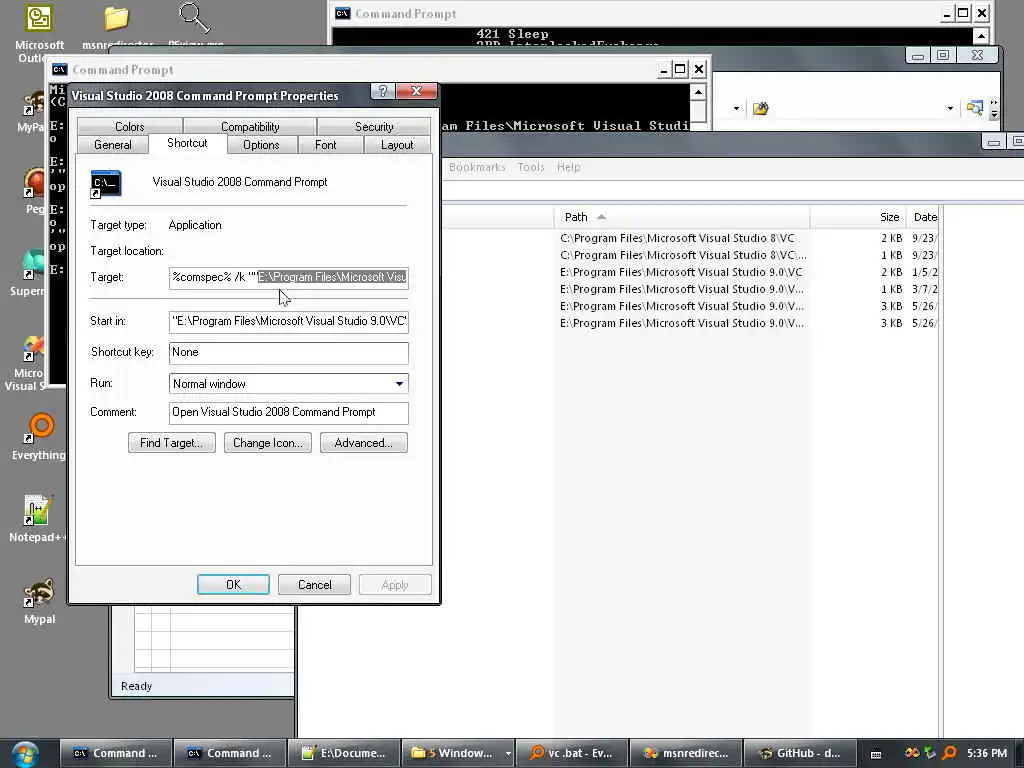Open the msnredirec... taskbar item

tap(686, 753)
